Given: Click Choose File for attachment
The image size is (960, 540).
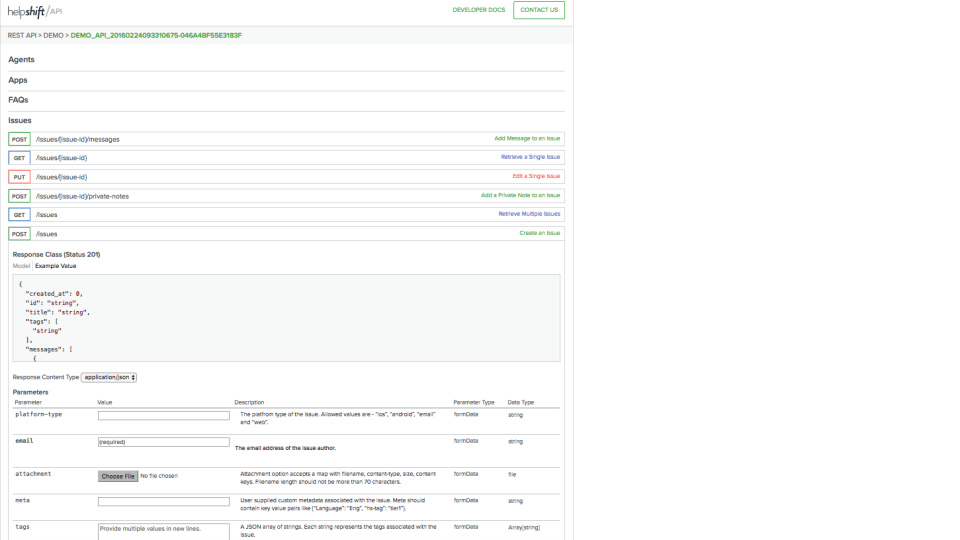Looking at the screenshot, I should tap(118, 476).
